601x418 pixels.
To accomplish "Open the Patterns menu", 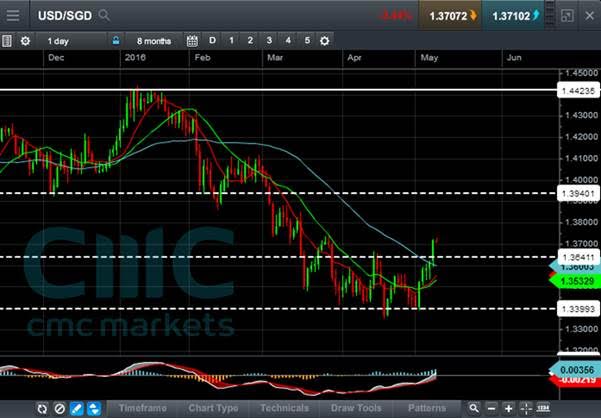I will [x=427, y=408].
